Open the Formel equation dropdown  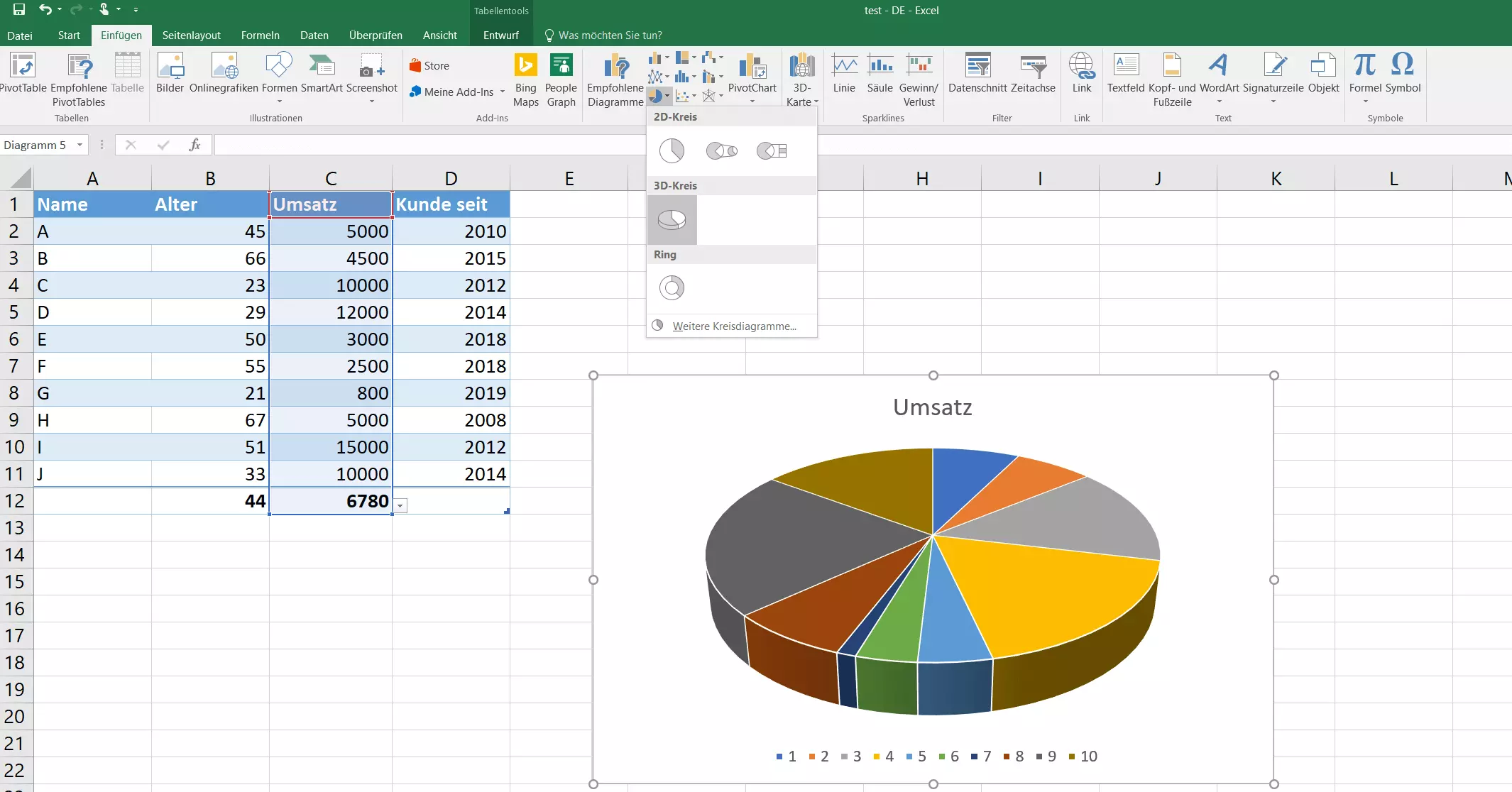(1365, 101)
